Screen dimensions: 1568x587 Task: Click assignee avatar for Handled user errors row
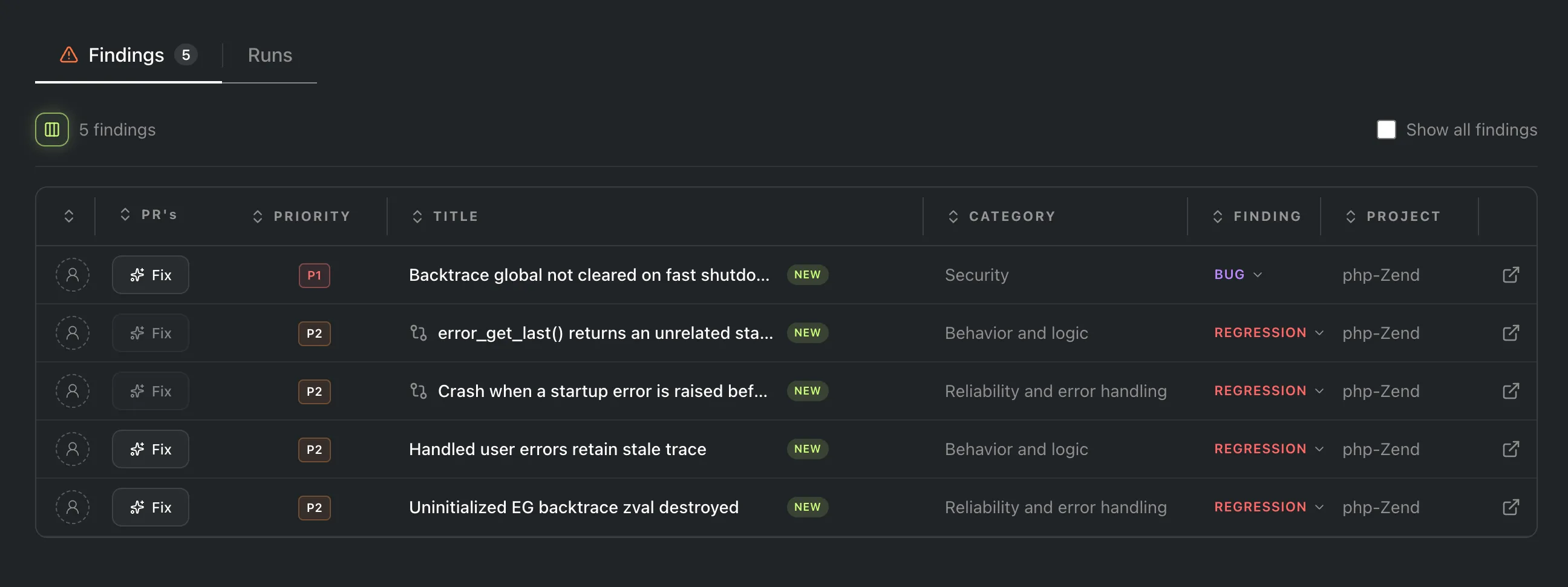[73, 449]
